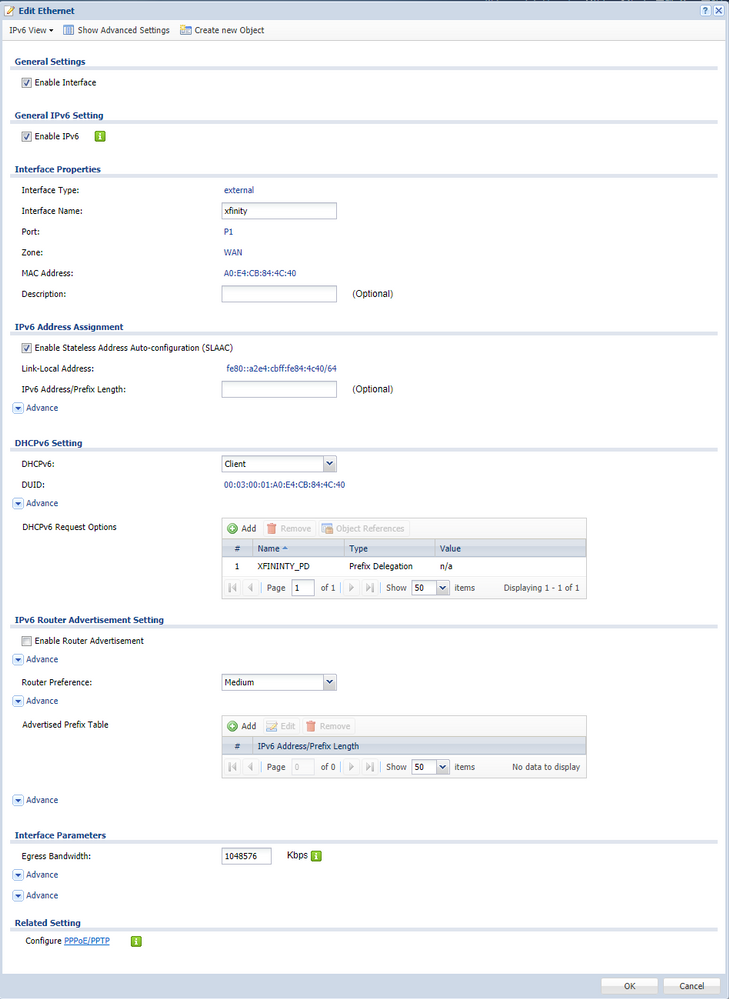Click the external interface type value
Screen dimensions: 729x999
click(x=239, y=190)
